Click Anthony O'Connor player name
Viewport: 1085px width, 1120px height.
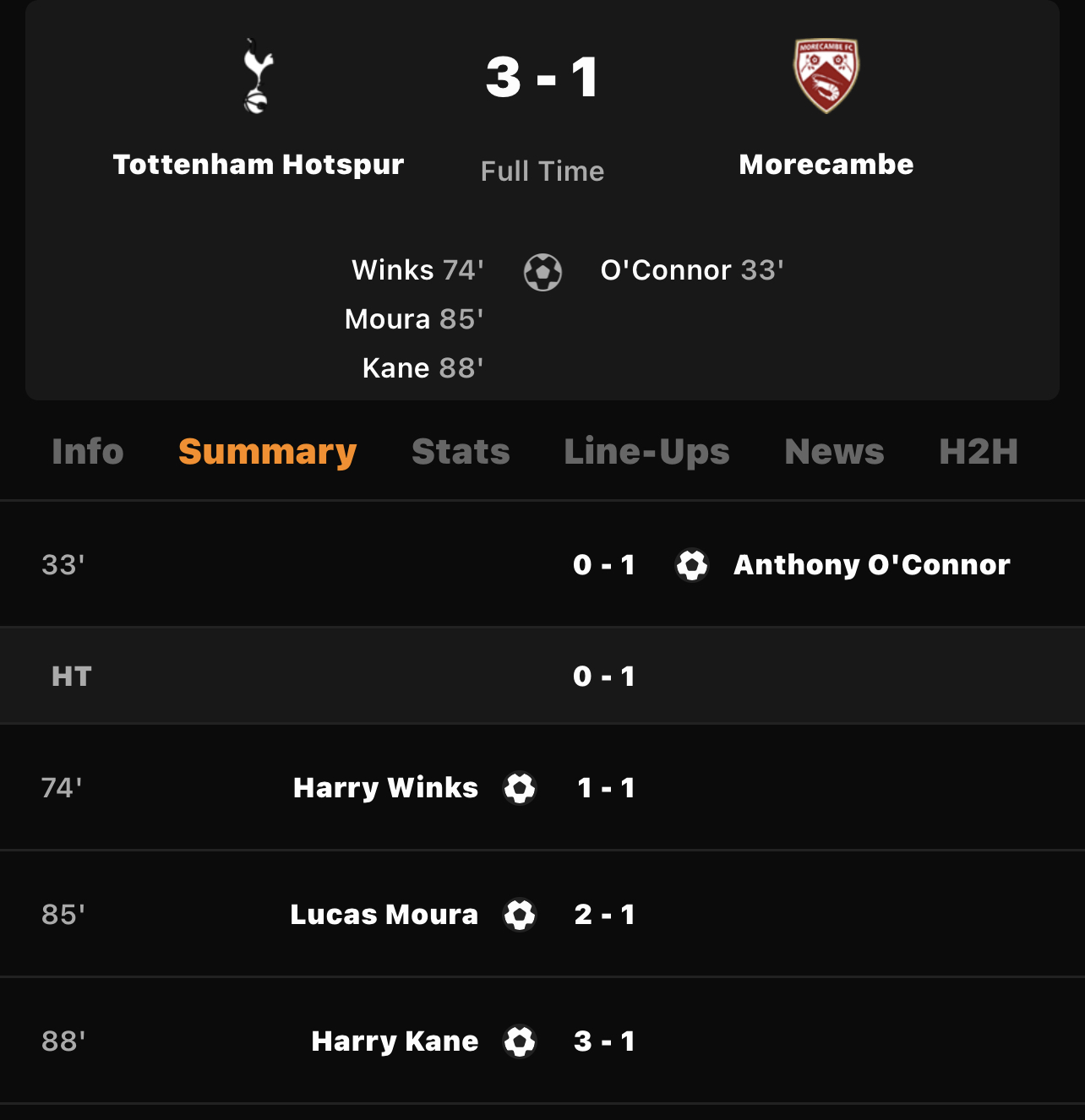point(871,565)
